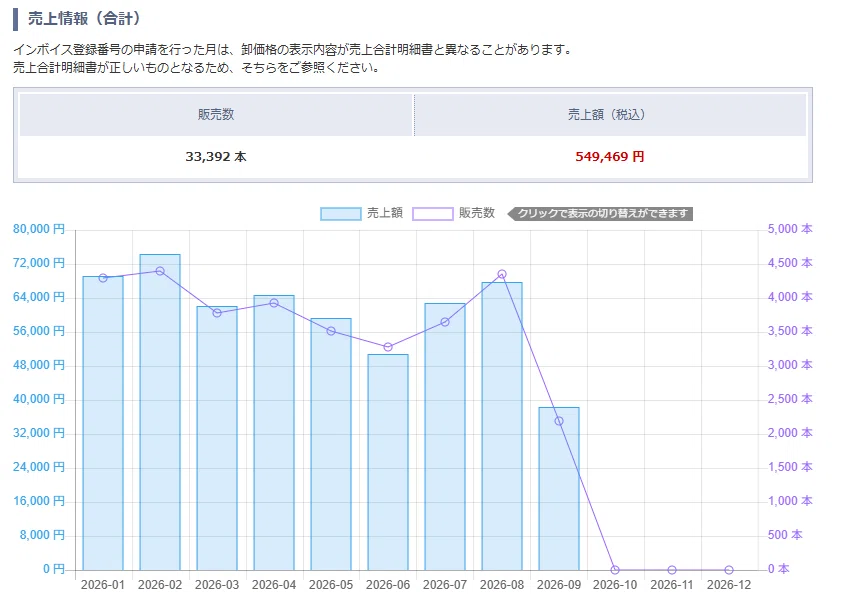Click the 売上額 legend label text

click(x=385, y=213)
